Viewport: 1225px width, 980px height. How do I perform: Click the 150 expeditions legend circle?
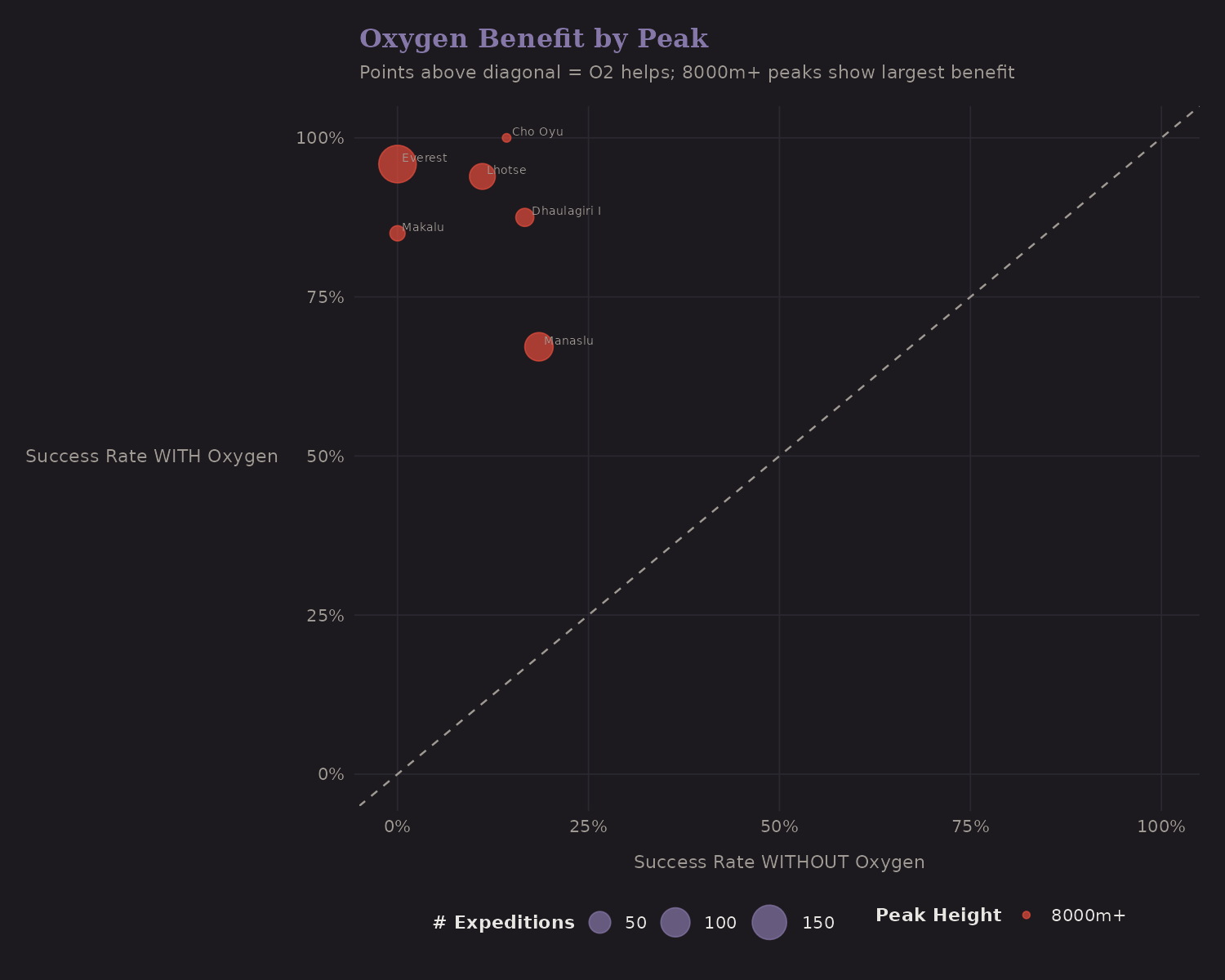pyautogui.click(x=769, y=923)
